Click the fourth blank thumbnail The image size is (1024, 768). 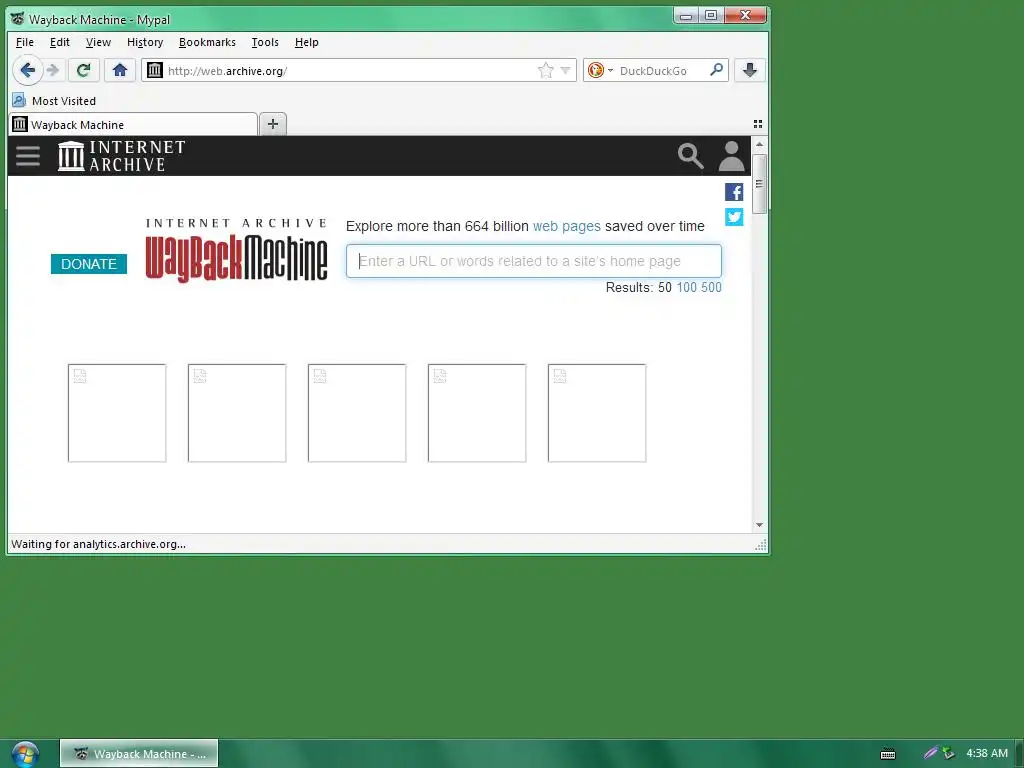click(x=477, y=413)
